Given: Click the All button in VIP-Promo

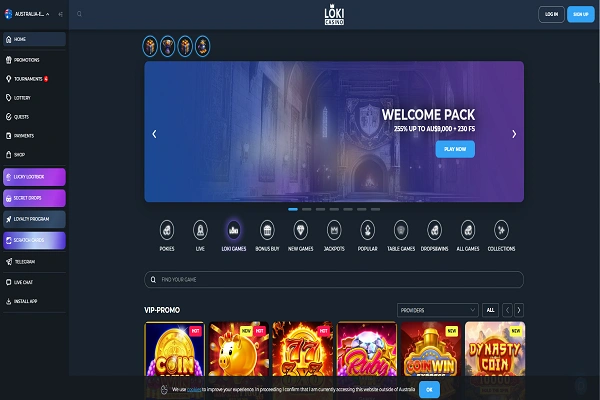Looking at the screenshot, I should 490,310.
